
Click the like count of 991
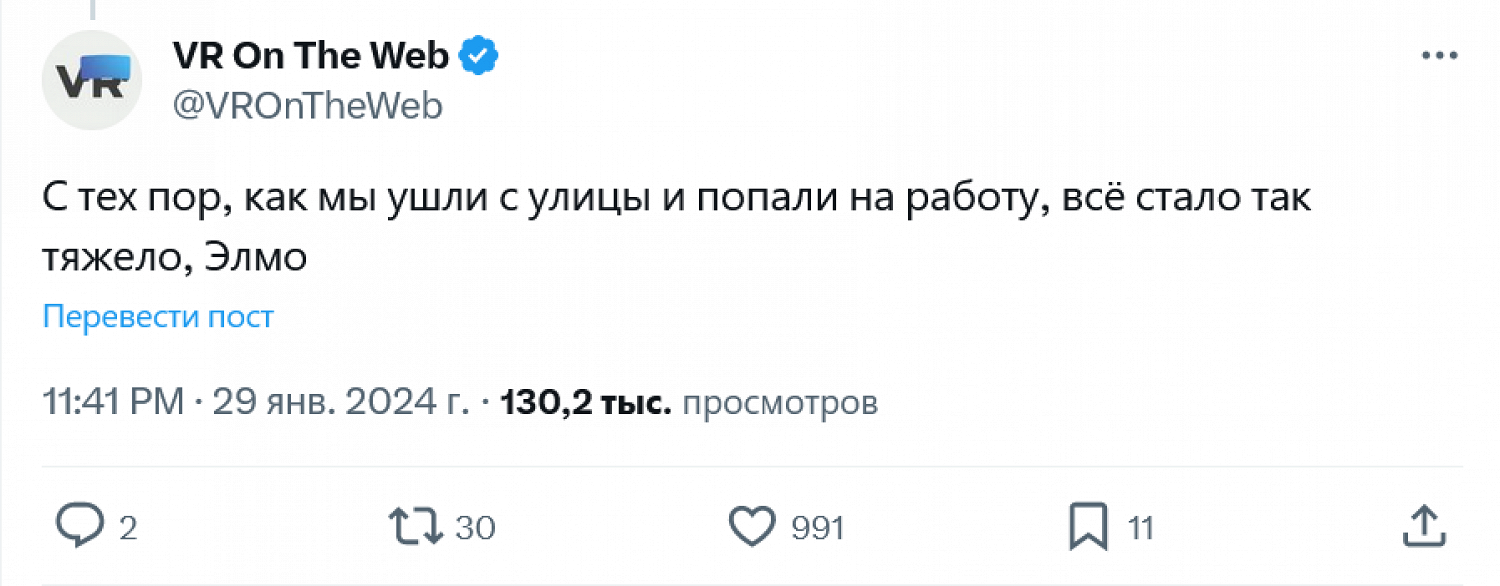818,528
